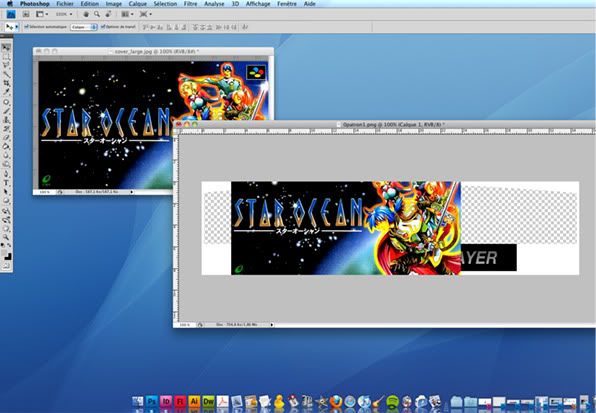Open Illustrator from the Dock
This screenshot has width=596, height=413.
[x=194, y=402]
